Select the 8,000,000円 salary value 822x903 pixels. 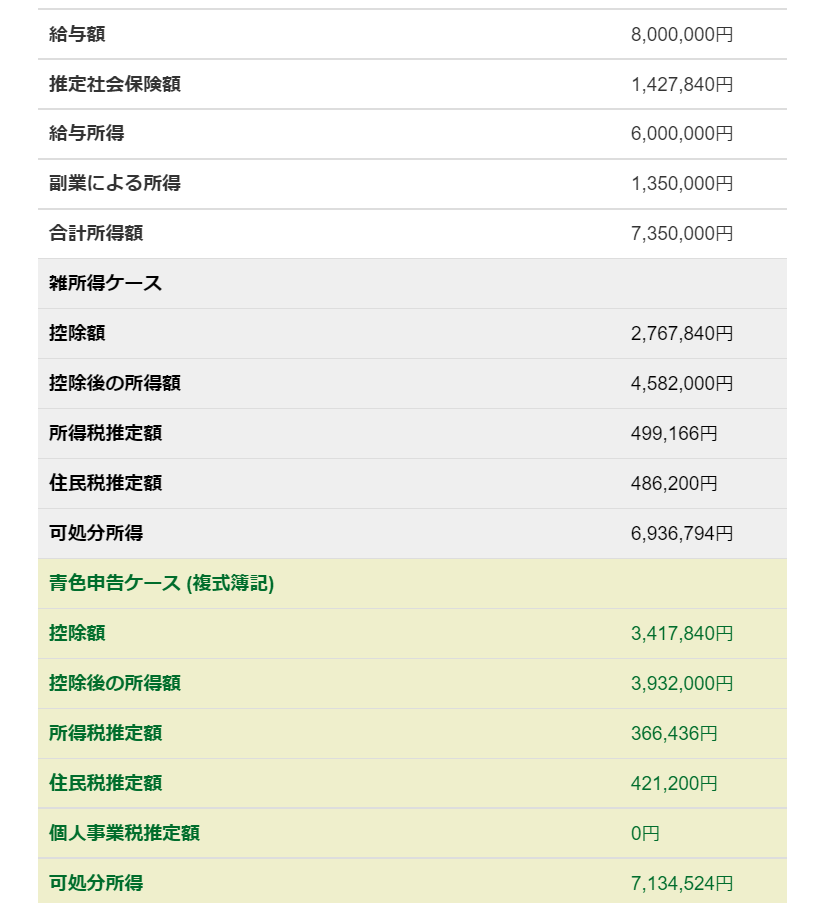(681, 34)
